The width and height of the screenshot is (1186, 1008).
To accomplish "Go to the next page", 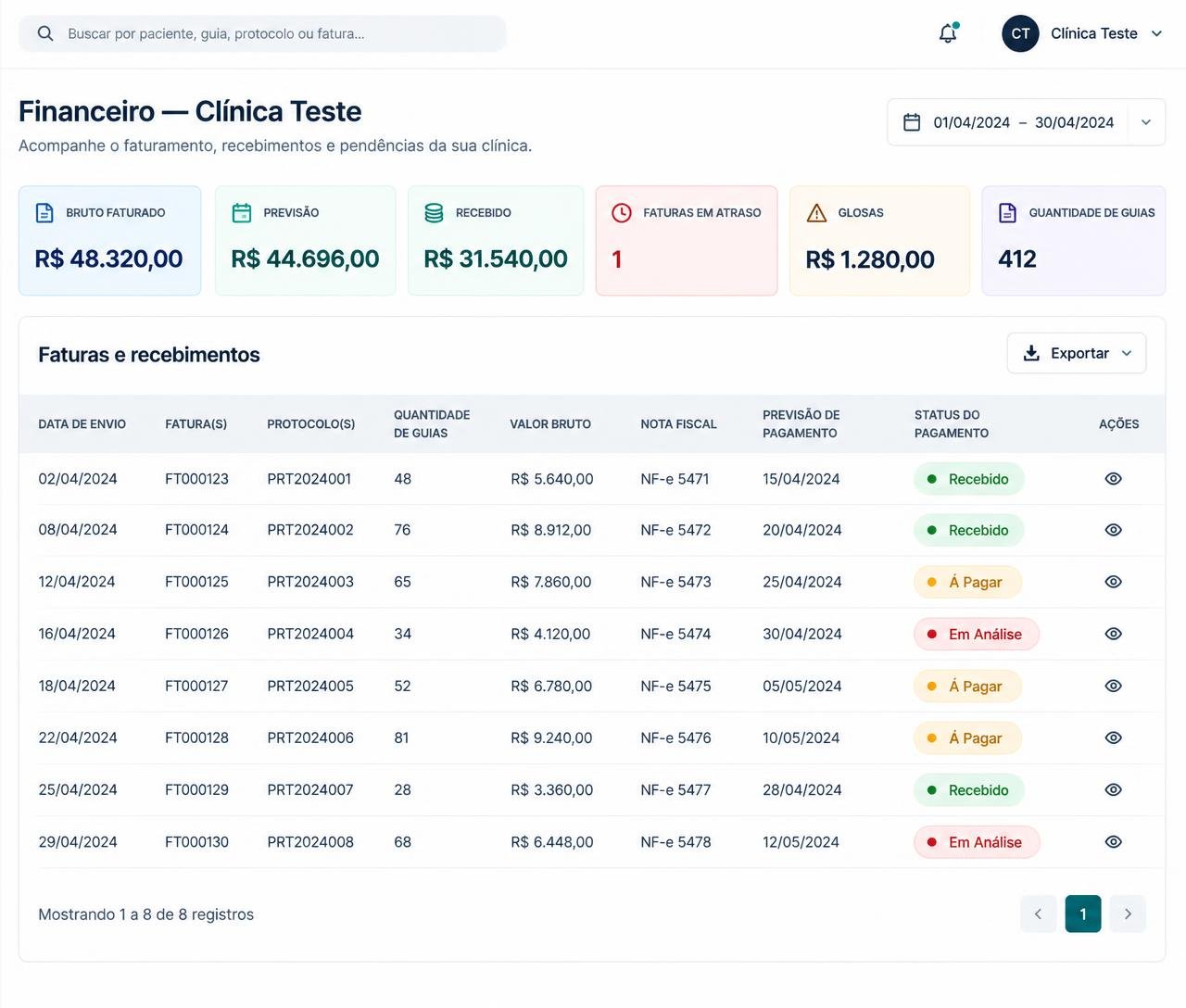I will (1128, 914).
